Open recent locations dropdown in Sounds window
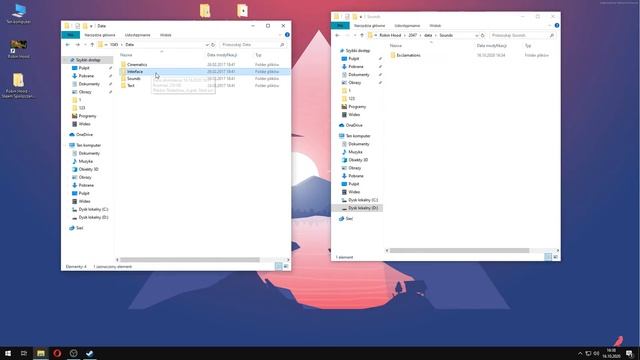640x360 pixels. click(355, 36)
